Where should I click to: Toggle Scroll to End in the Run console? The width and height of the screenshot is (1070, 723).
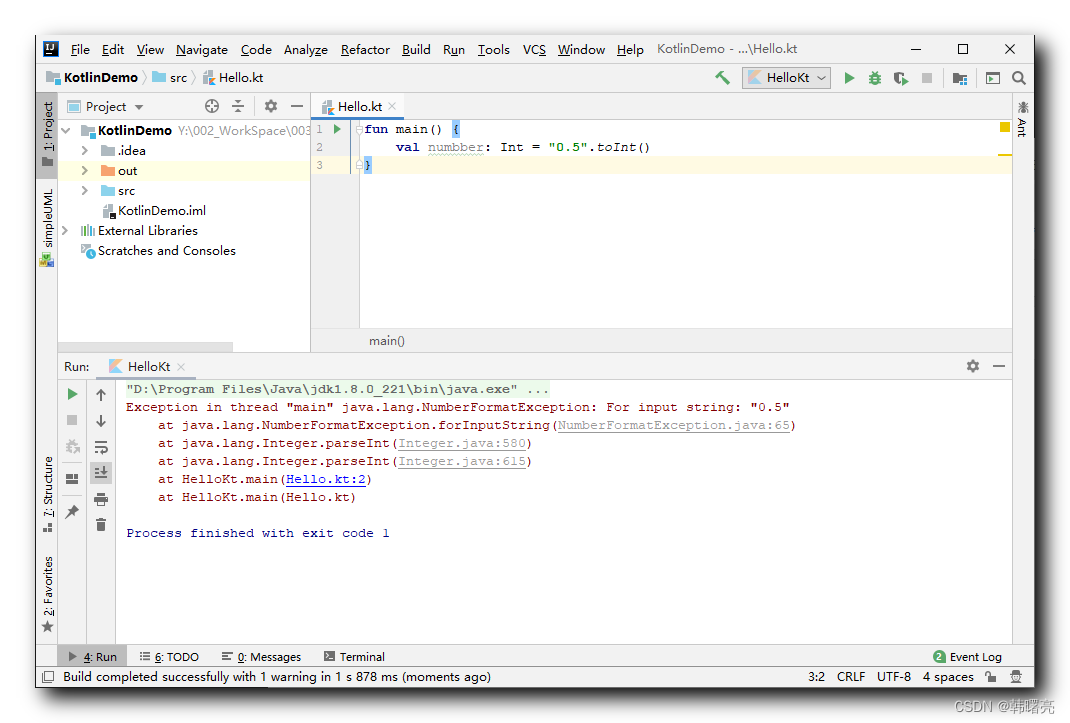click(x=101, y=472)
